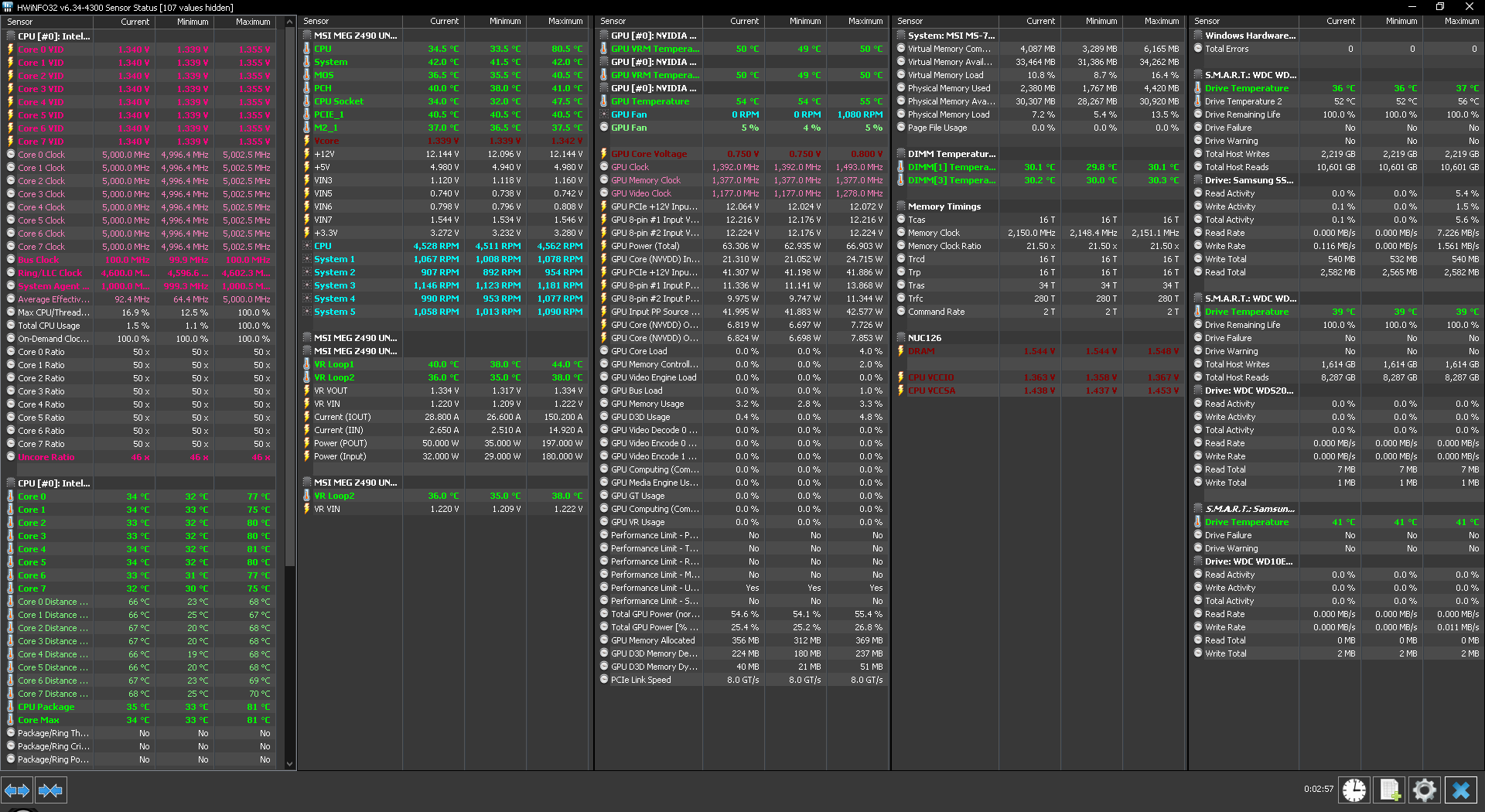Select the Core Max temperature row
The image size is (1485, 812).
point(138,720)
